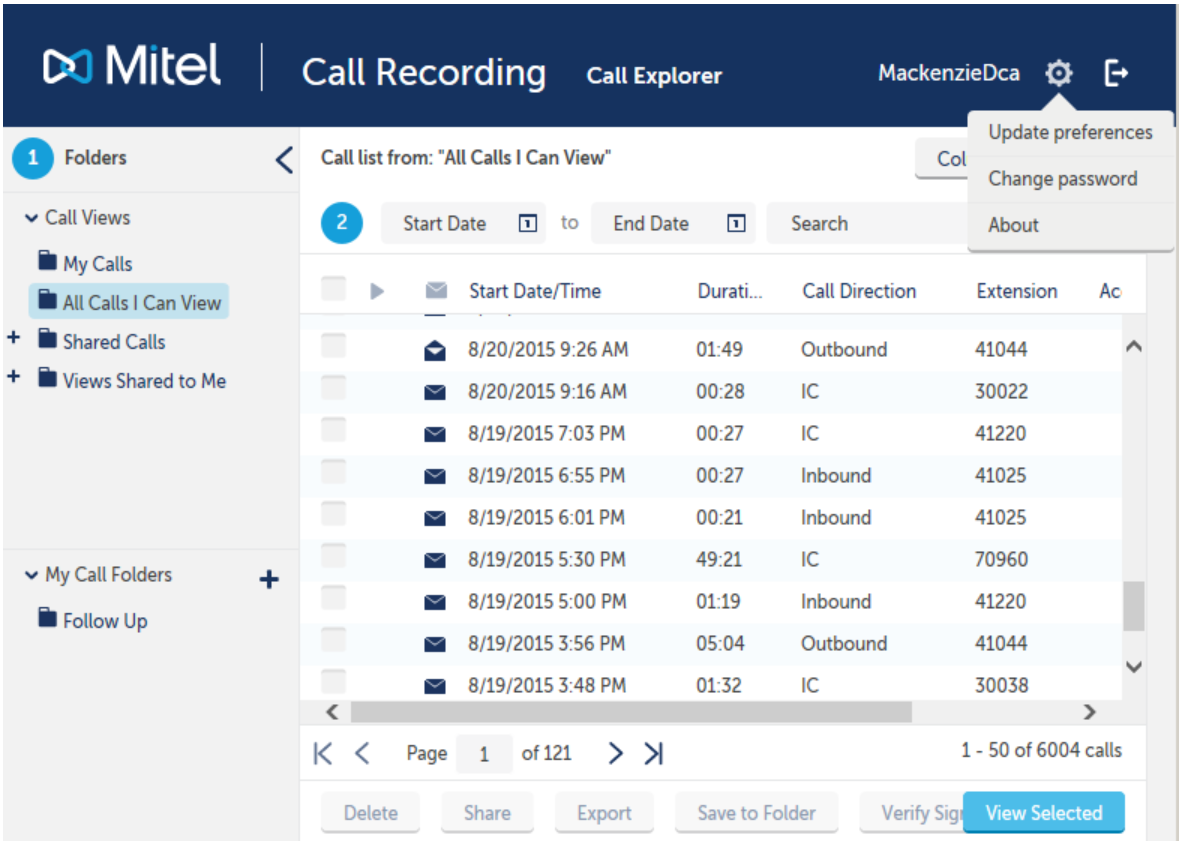Viewport: 1183px width, 848px height.
Task: Click the Verify Signature button
Action: [912, 813]
